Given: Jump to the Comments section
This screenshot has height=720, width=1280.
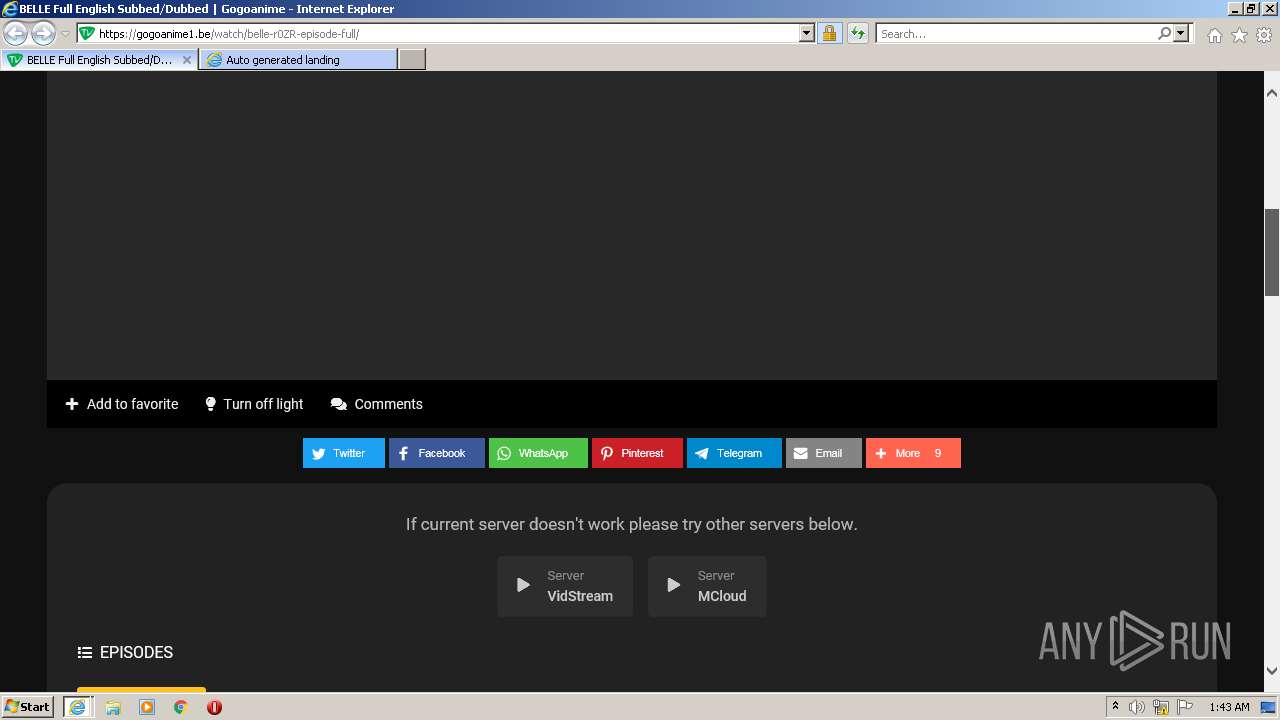Looking at the screenshot, I should pos(377,404).
